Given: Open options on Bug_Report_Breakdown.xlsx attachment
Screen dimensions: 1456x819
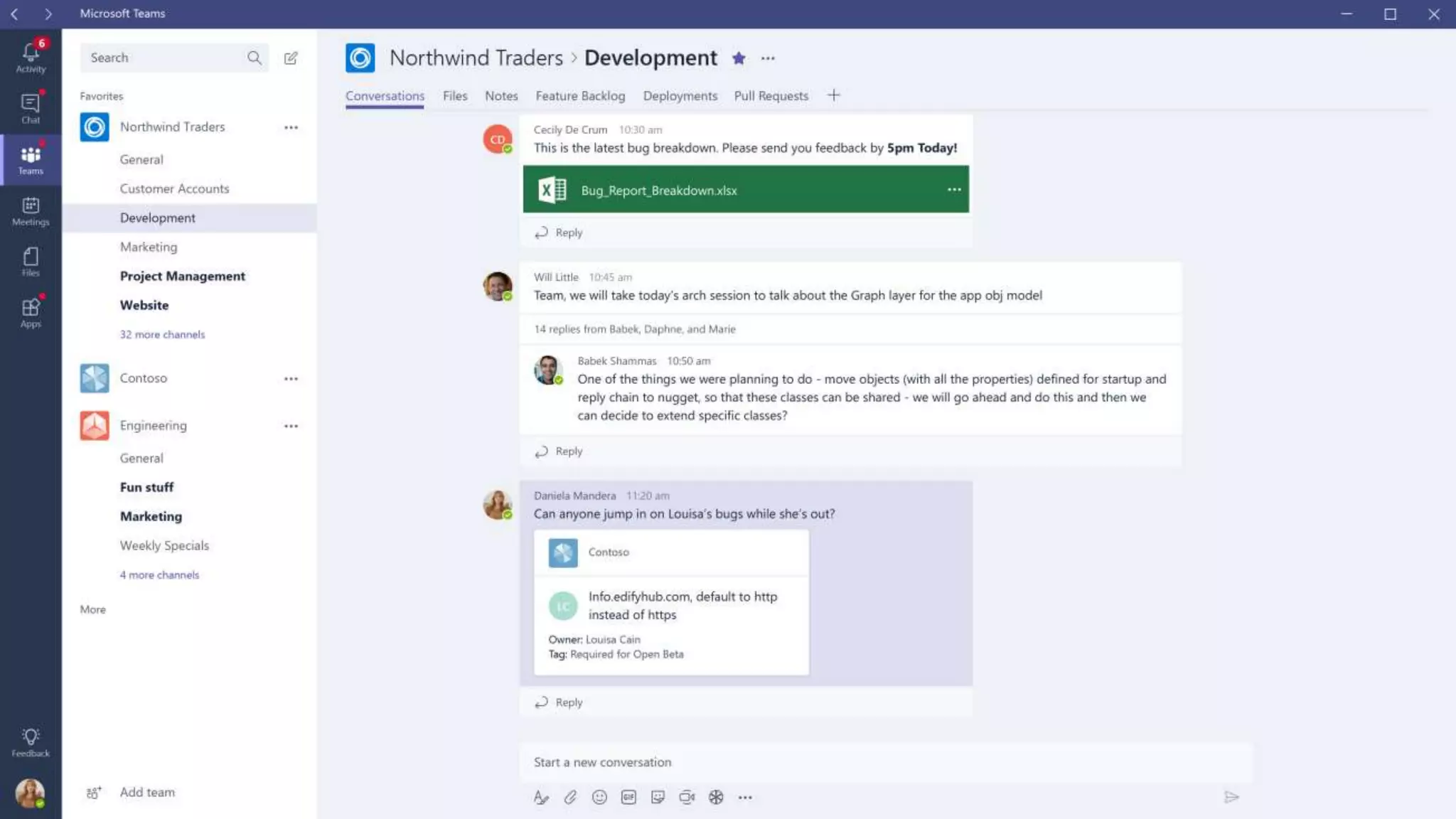Looking at the screenshot, I should [954, 189].
